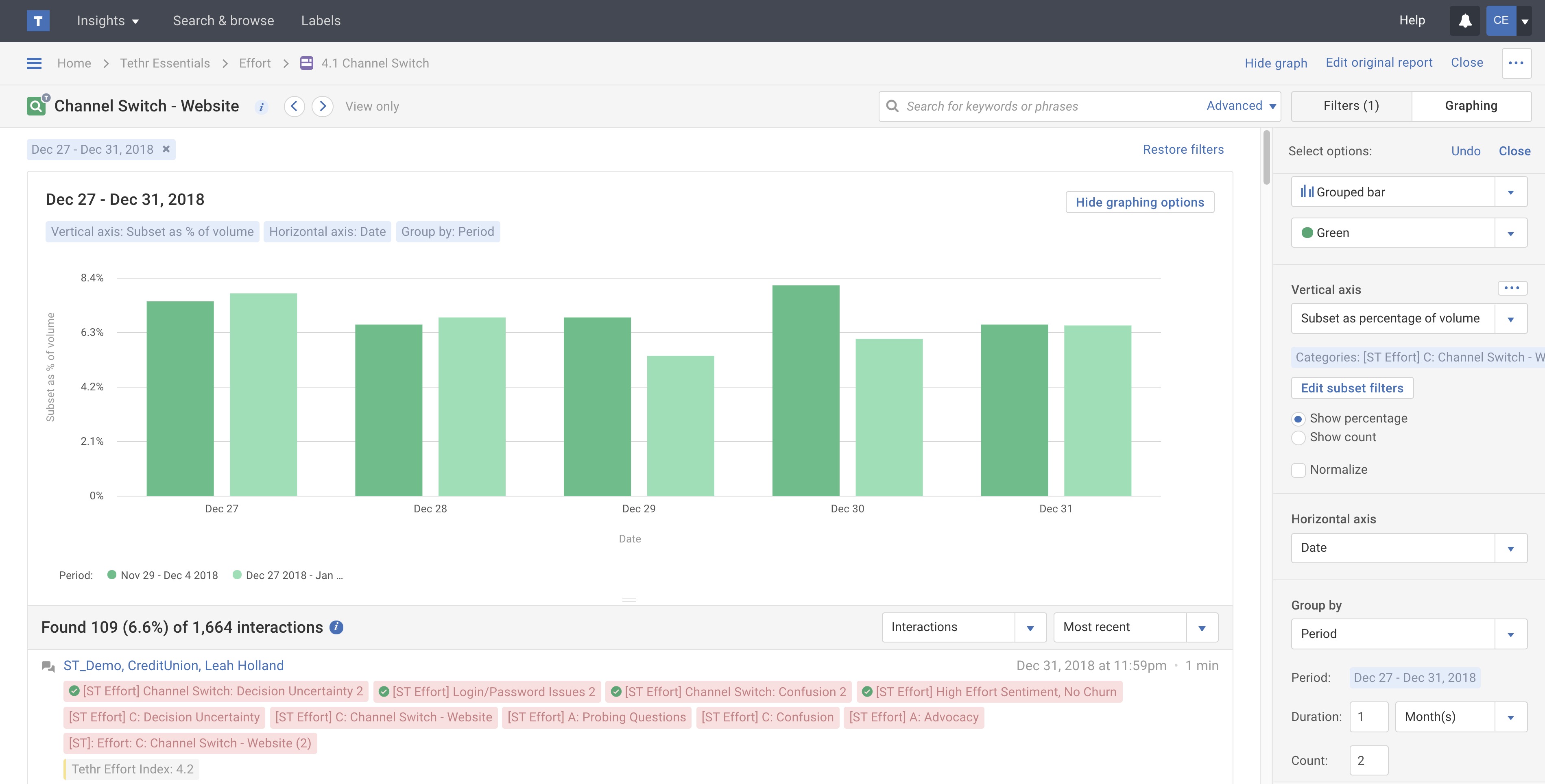Click the Restore filters link
This screenshot has width=1545, height=784.
tap(1183, 149)
